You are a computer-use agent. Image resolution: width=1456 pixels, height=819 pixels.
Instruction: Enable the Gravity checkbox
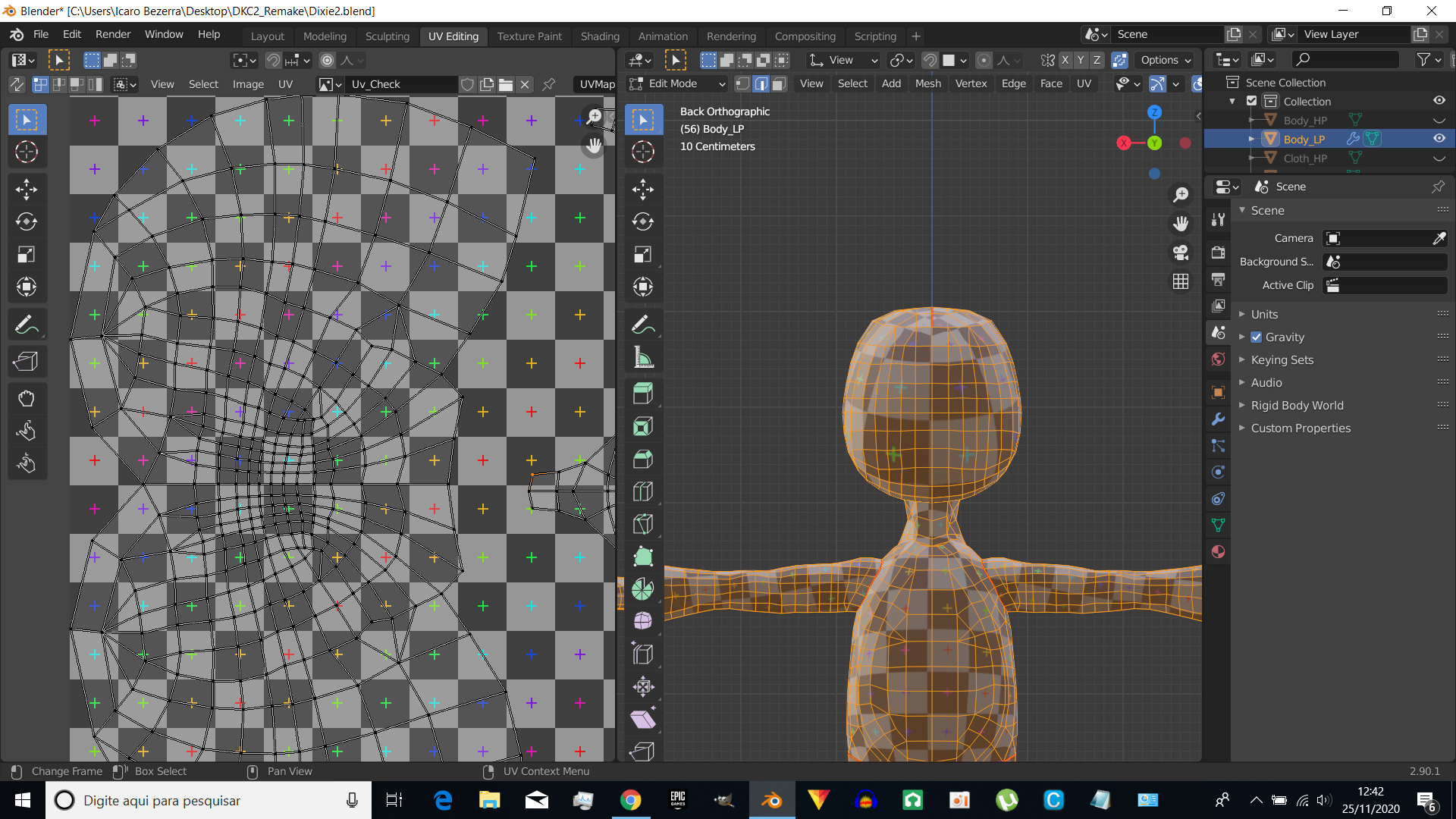(x=1257, y=337)
